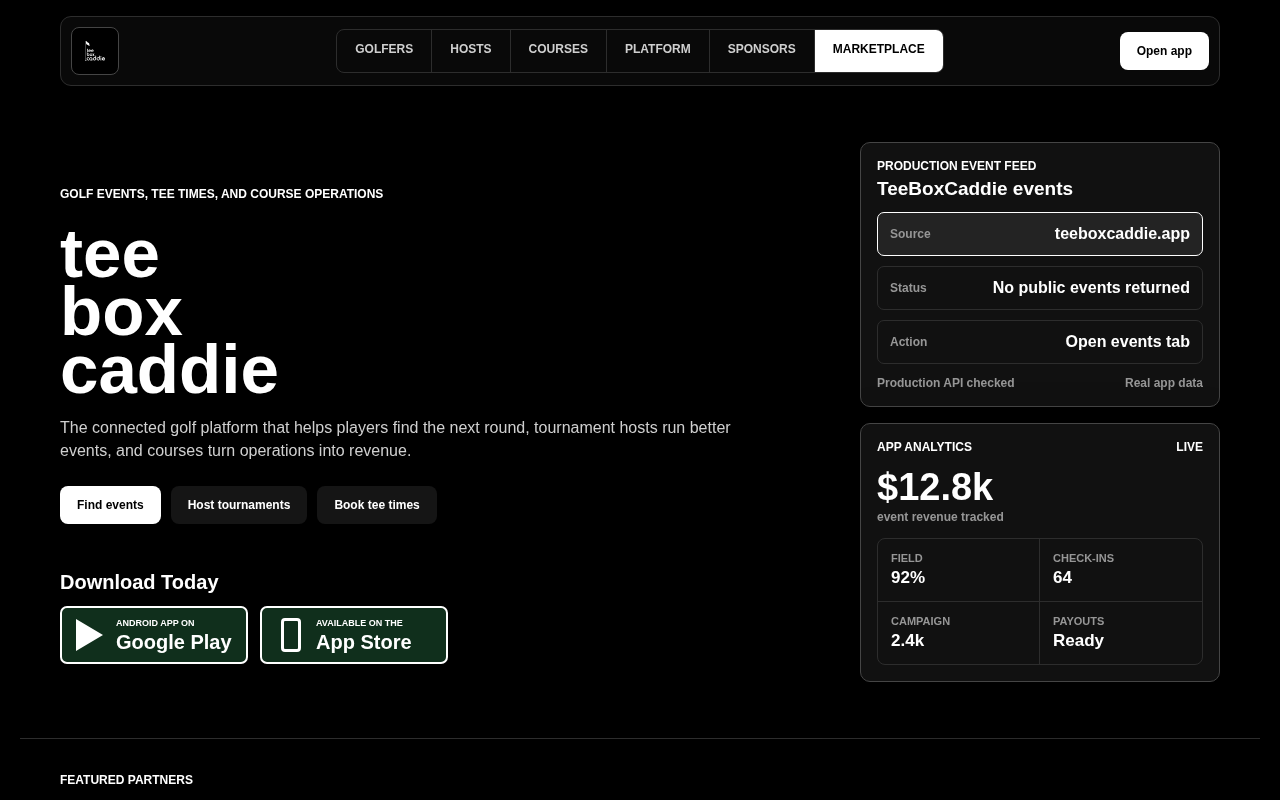Click the event revenue tracked caption
Viewport: 1280px width, 800px height.
[940, 517]
